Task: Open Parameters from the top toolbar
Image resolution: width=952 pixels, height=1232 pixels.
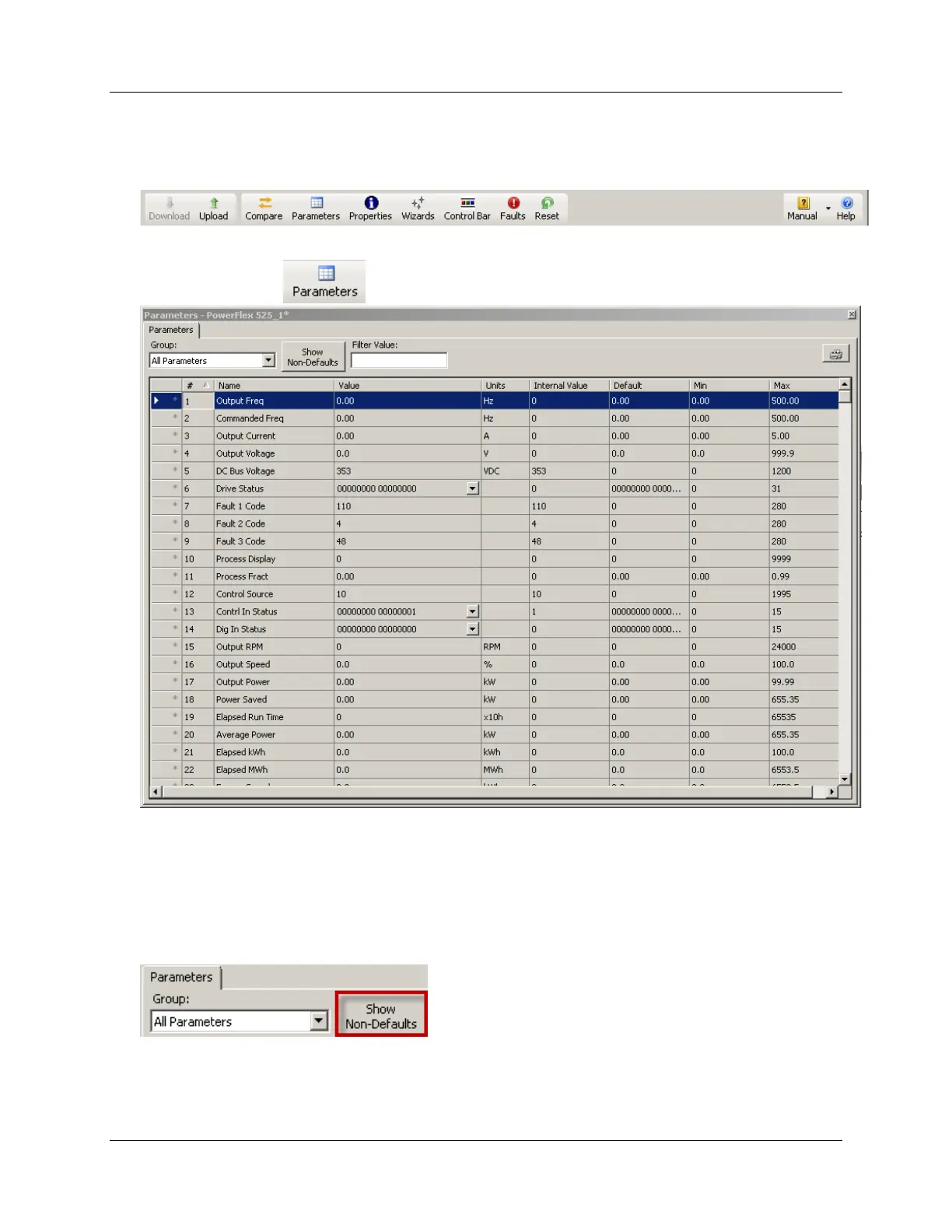Action: tap(316, 209)
